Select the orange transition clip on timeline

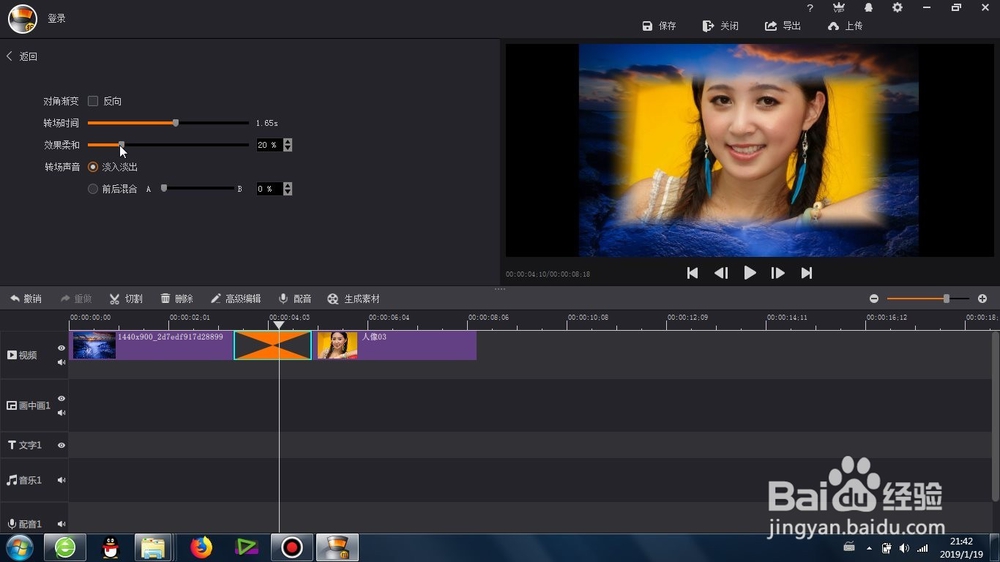pos(273,345)
